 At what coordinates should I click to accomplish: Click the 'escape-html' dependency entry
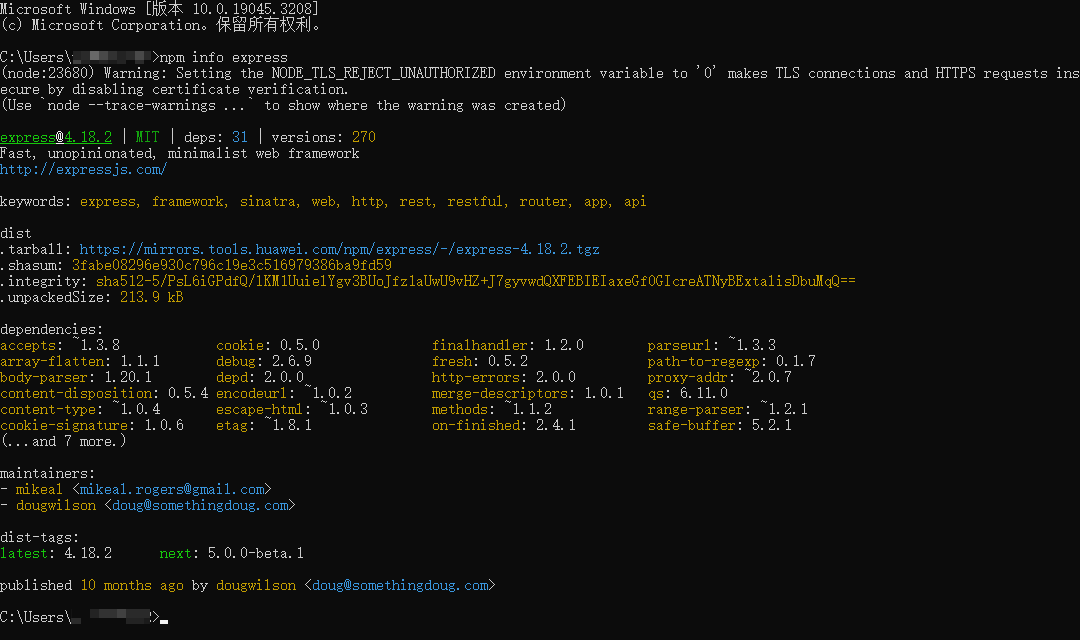[292, 409]
